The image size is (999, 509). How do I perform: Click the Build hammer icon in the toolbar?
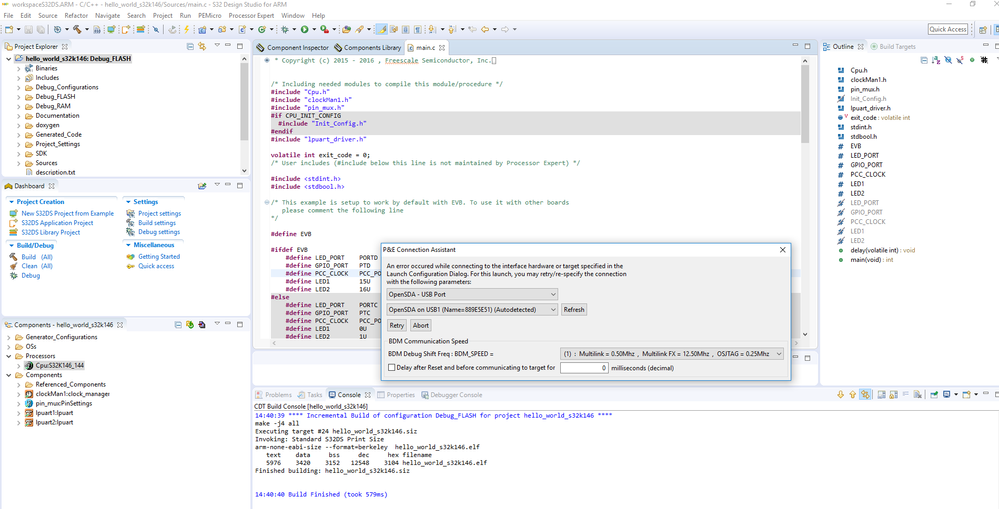tap(76, 30)
